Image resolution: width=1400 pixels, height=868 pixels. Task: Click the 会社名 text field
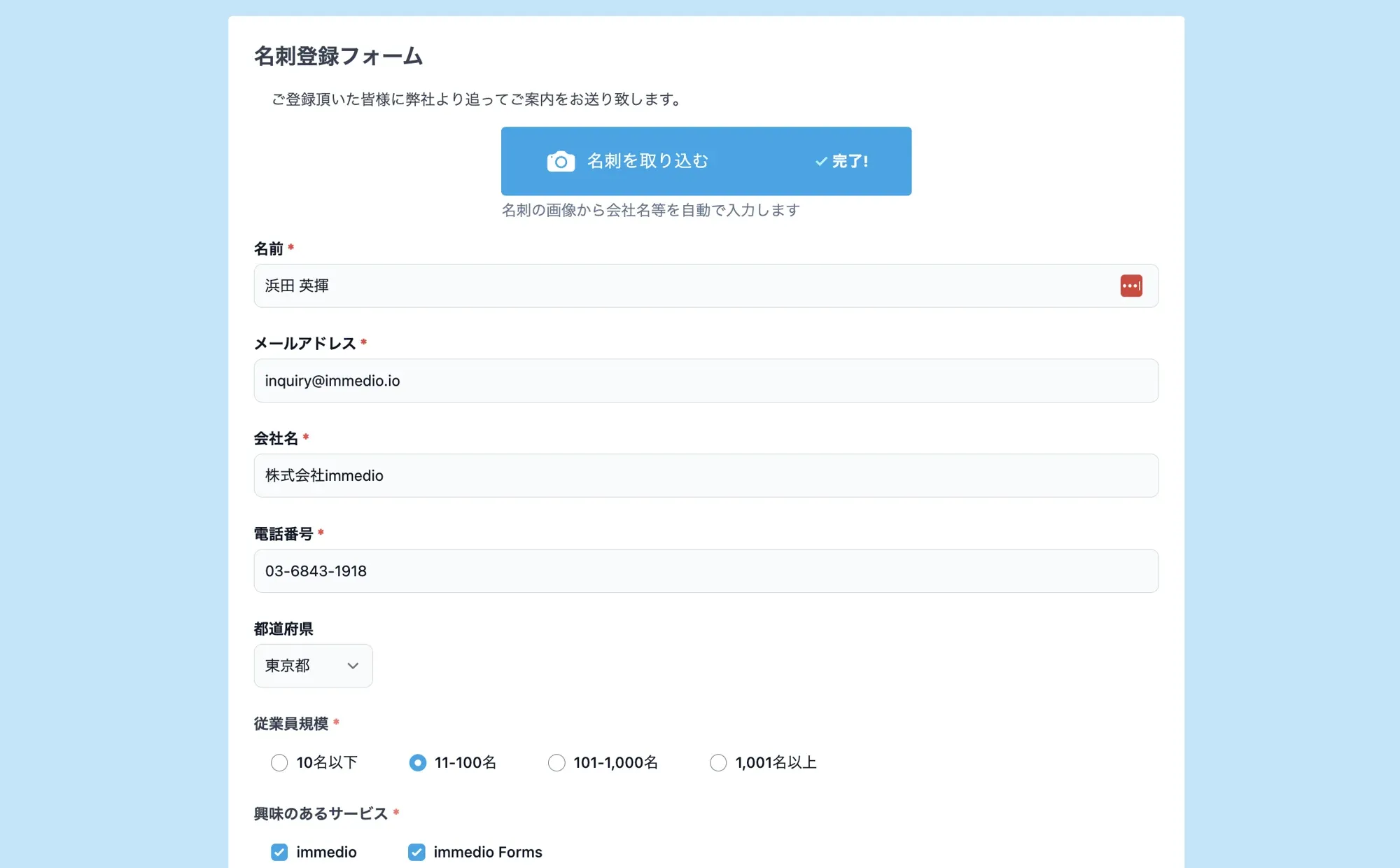pos(706,476)
